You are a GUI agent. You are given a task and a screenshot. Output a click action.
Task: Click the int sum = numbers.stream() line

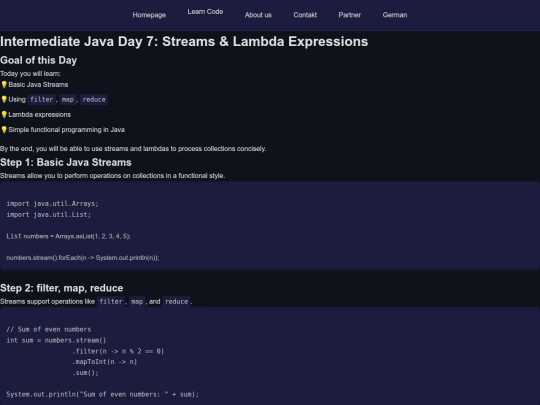click(56, 340)
